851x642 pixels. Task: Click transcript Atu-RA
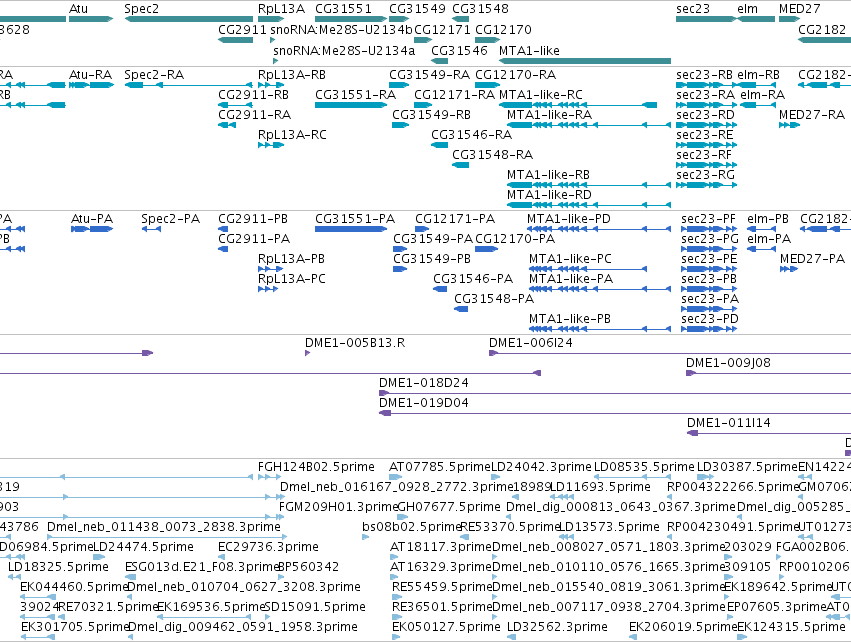click(91, 85)
